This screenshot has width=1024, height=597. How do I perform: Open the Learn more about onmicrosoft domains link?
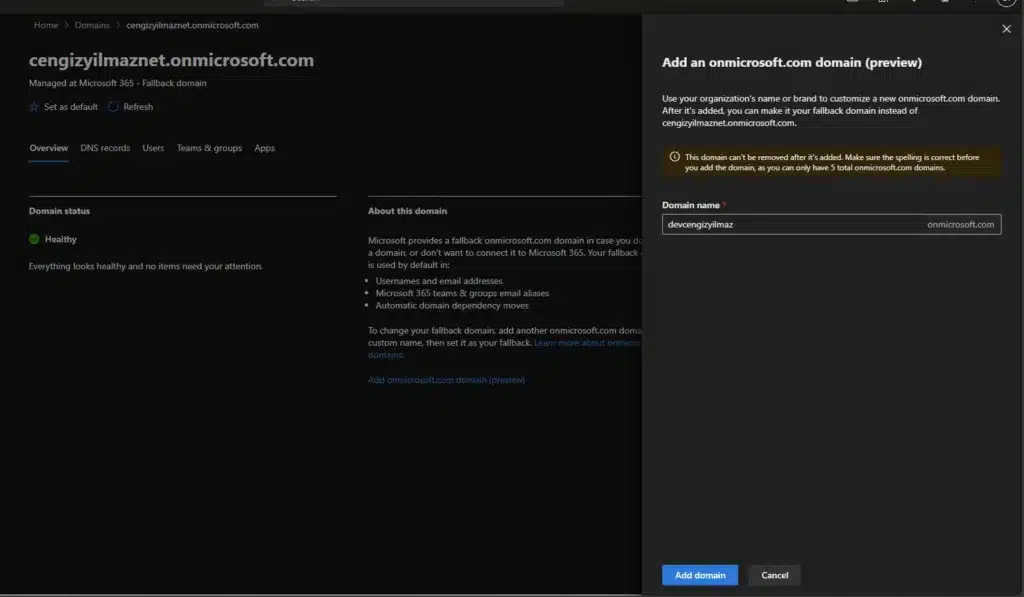click(586, 343)
